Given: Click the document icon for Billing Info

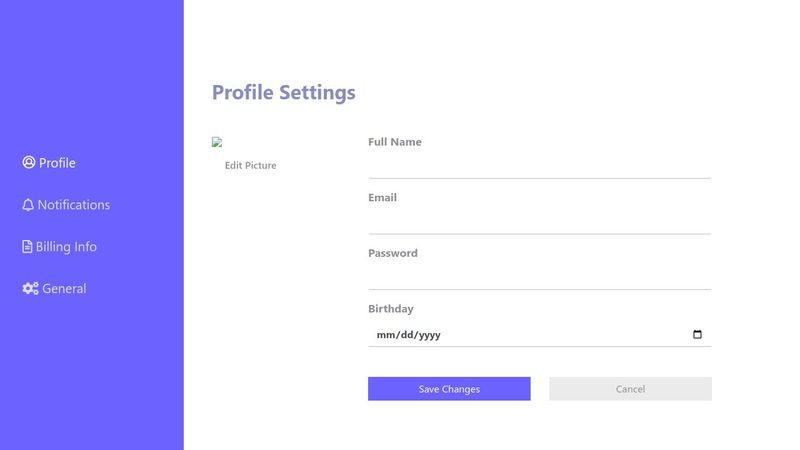Looking at the screenshot, I should click(28, 247).
